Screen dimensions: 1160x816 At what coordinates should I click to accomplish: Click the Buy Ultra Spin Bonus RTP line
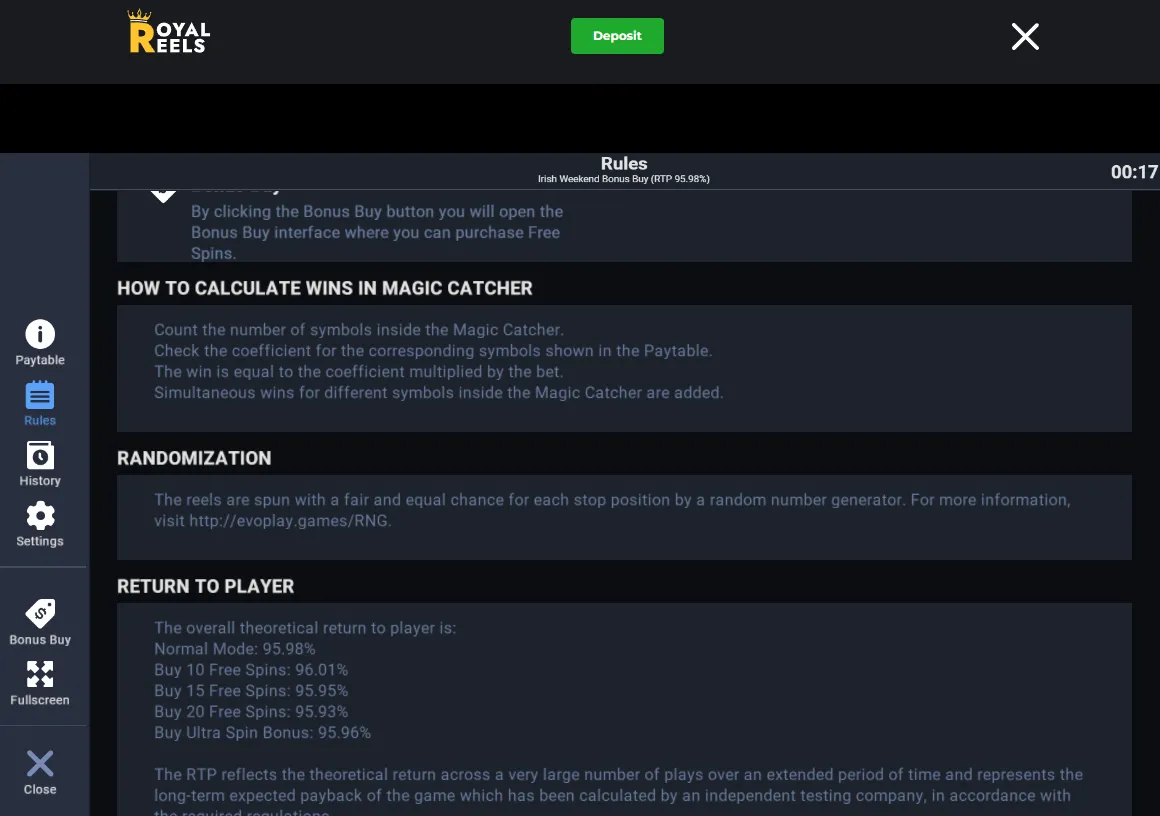[x=262, y=732]
